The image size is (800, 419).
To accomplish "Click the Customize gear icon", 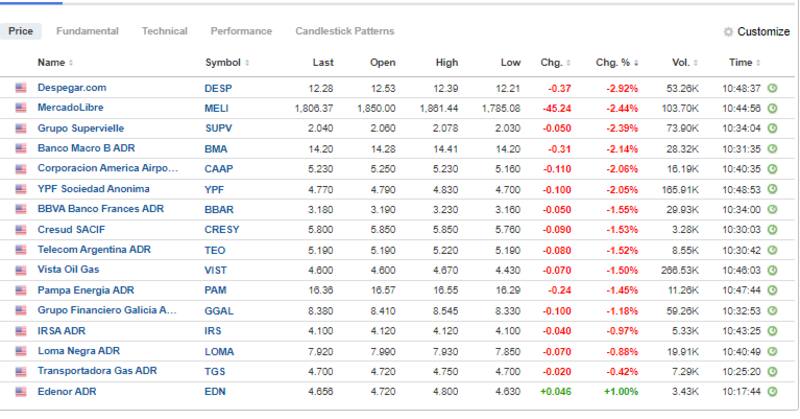I will (728, 32).
